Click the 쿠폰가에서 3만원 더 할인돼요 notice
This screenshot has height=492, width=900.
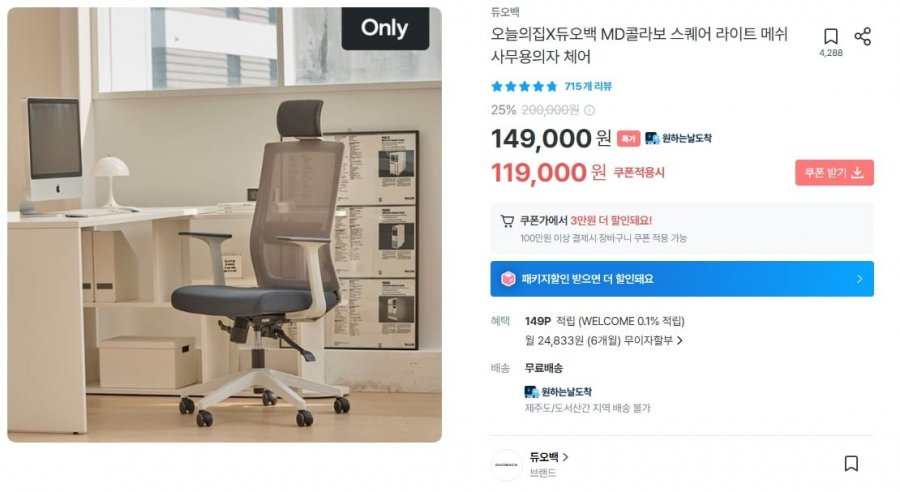click(x=585, y=220)
